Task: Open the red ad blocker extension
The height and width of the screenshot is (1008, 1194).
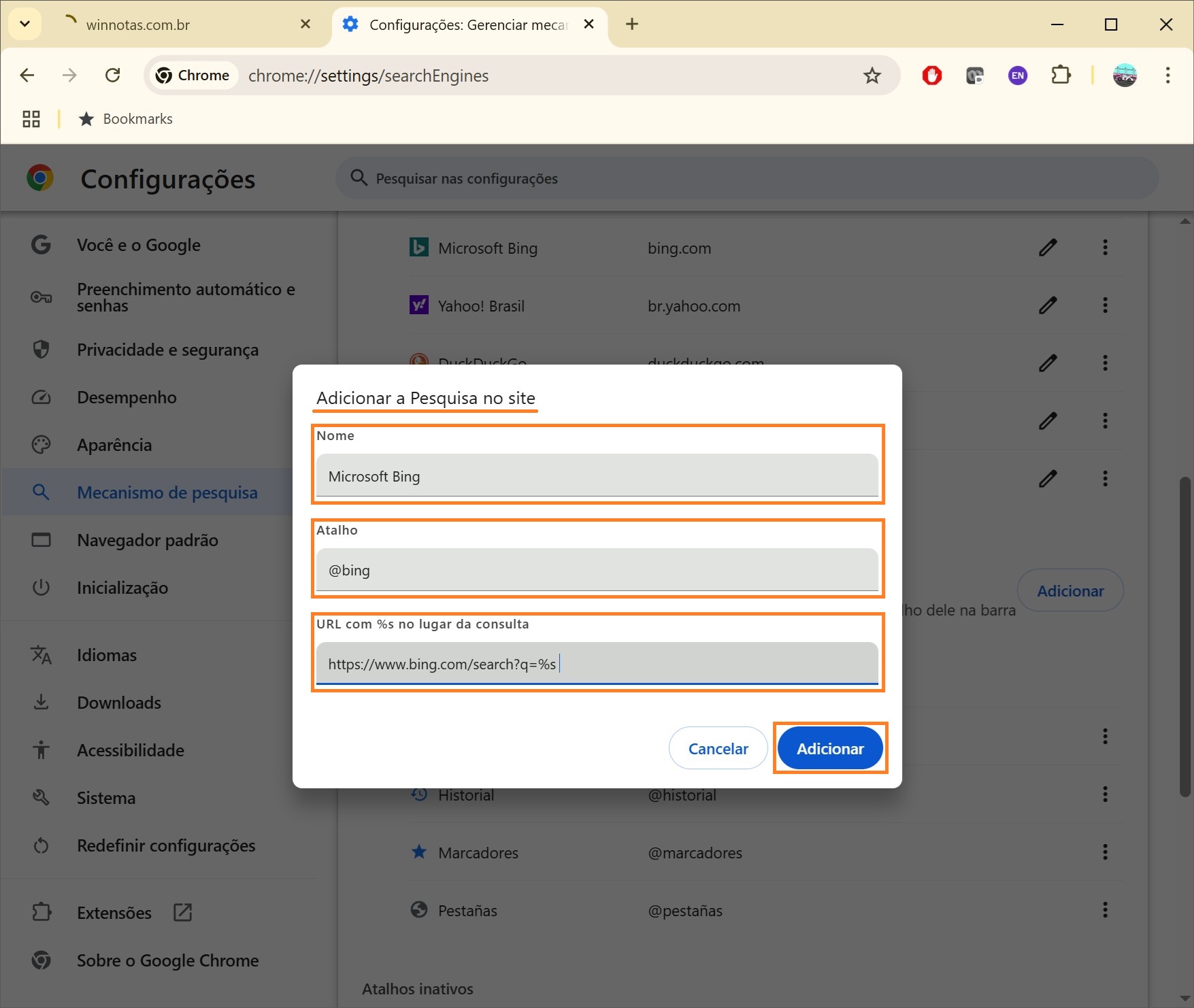Action: [x=932, y=75]
